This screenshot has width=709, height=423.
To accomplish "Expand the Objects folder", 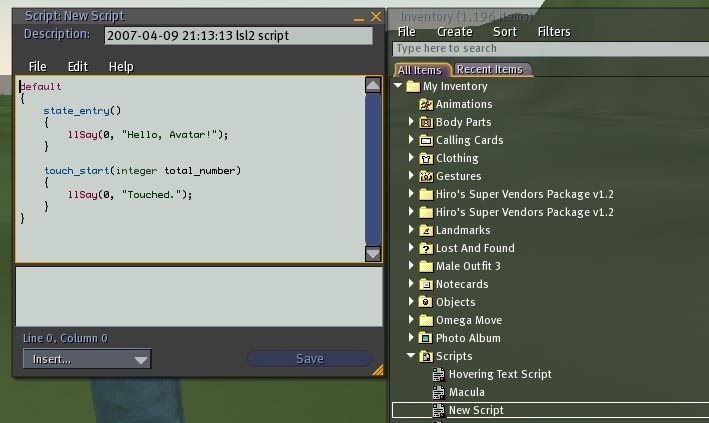I will (411, 301).
